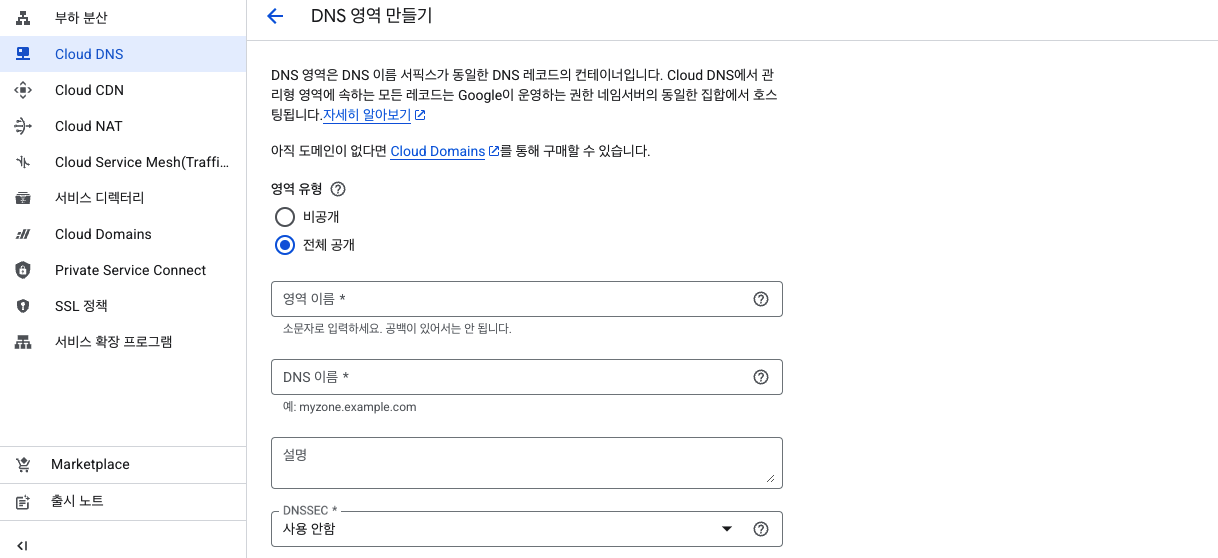Click the Cloud NAT sidebar icon
Image resolution: width=1218 pixels, height=558 pixels.
23,126
